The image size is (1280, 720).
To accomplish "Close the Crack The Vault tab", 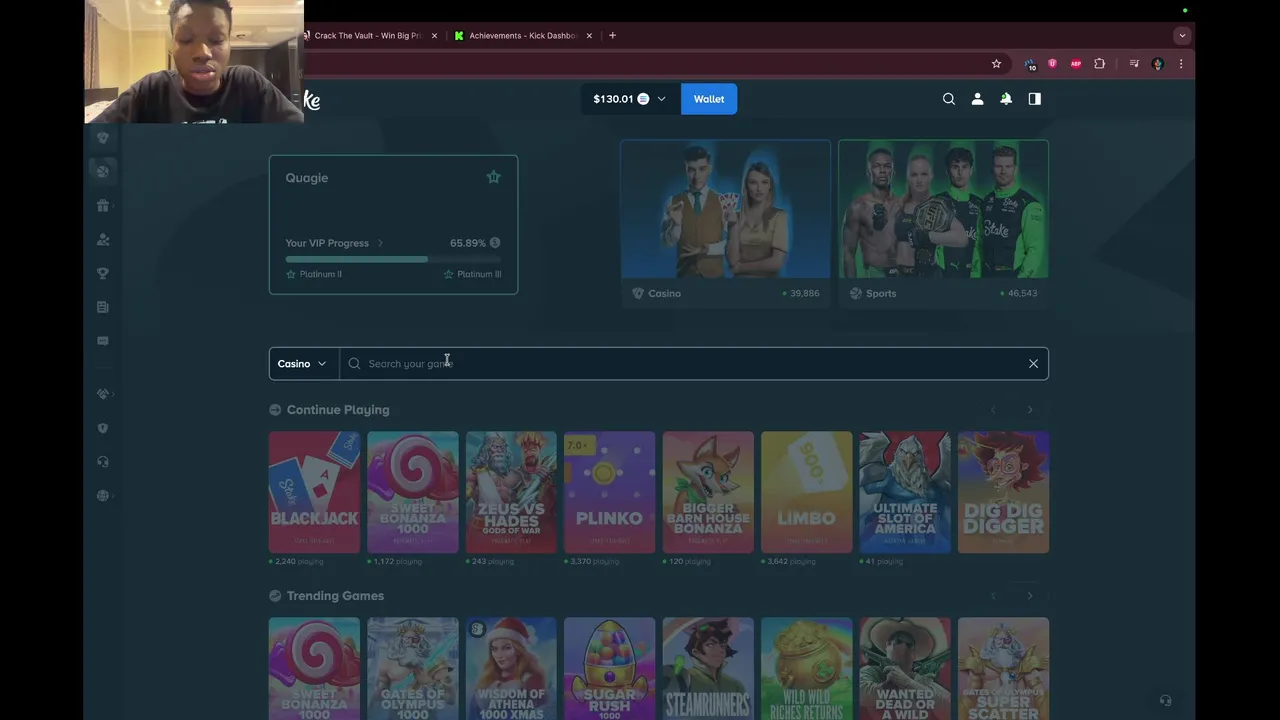I will pos(434,36).
